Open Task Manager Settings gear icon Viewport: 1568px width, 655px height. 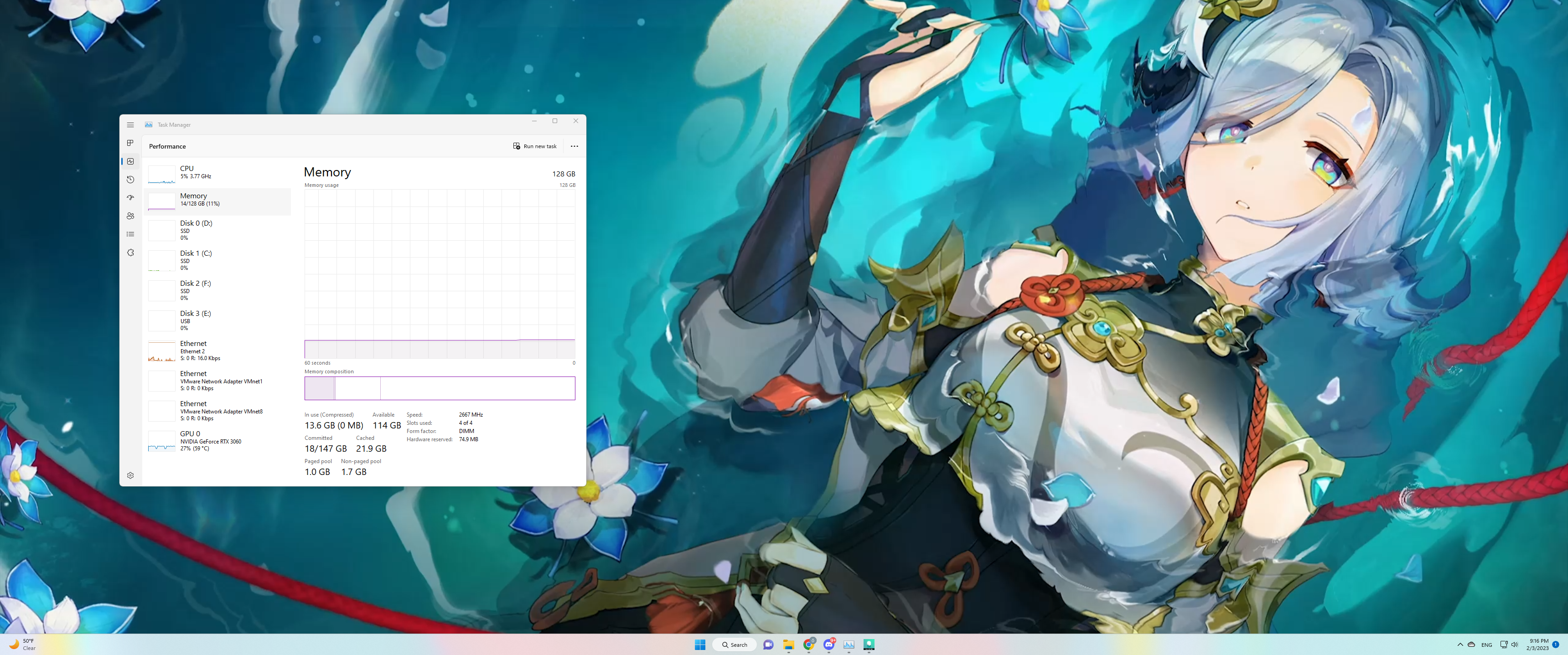pyautogui.click(x=130, y=475)
